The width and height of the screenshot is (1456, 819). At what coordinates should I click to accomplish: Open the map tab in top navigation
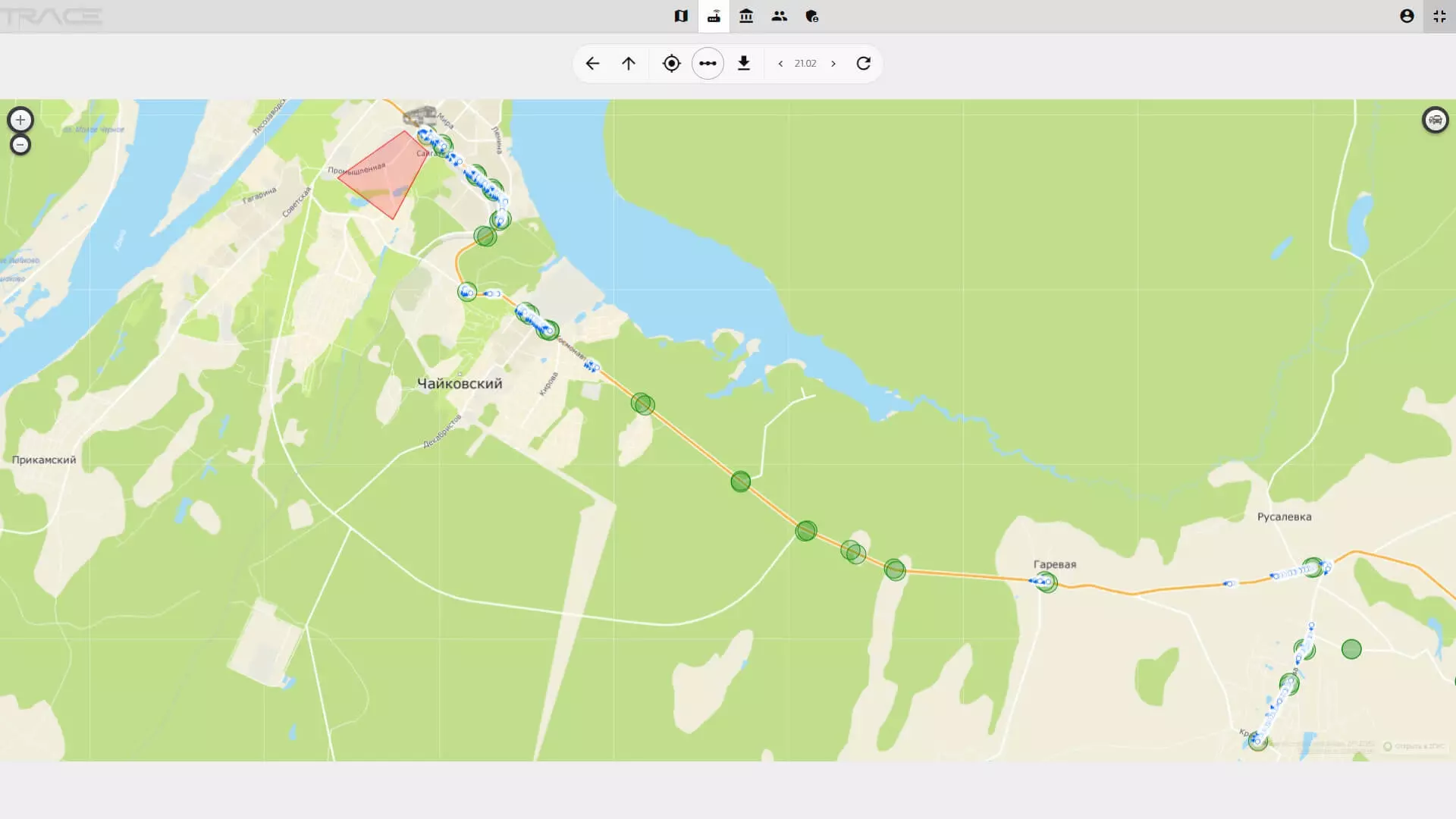681,16
